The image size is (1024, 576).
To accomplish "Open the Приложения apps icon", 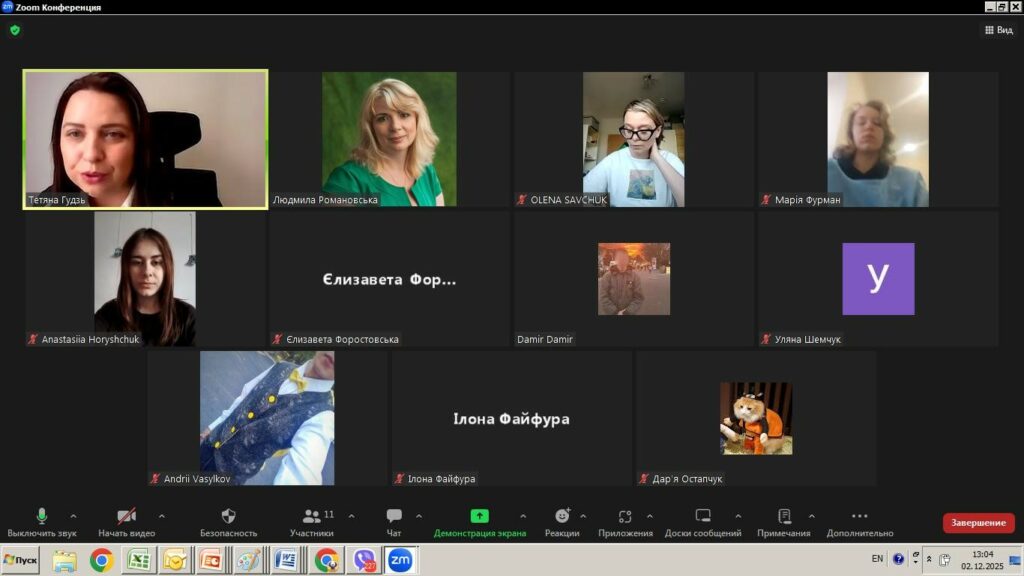I will pos(625,517).
